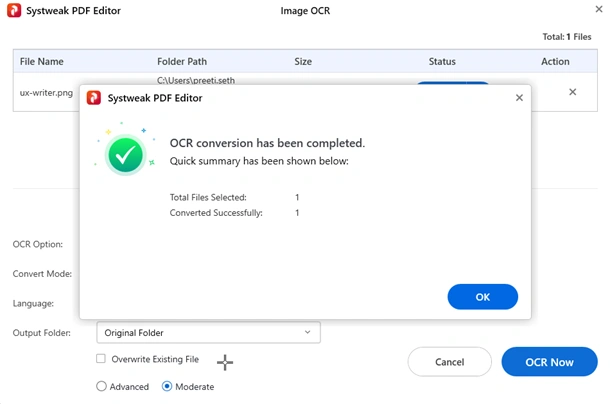Click the Total: 1 Files label
This screenshot has height=404, width=610.
pos(567,37)
